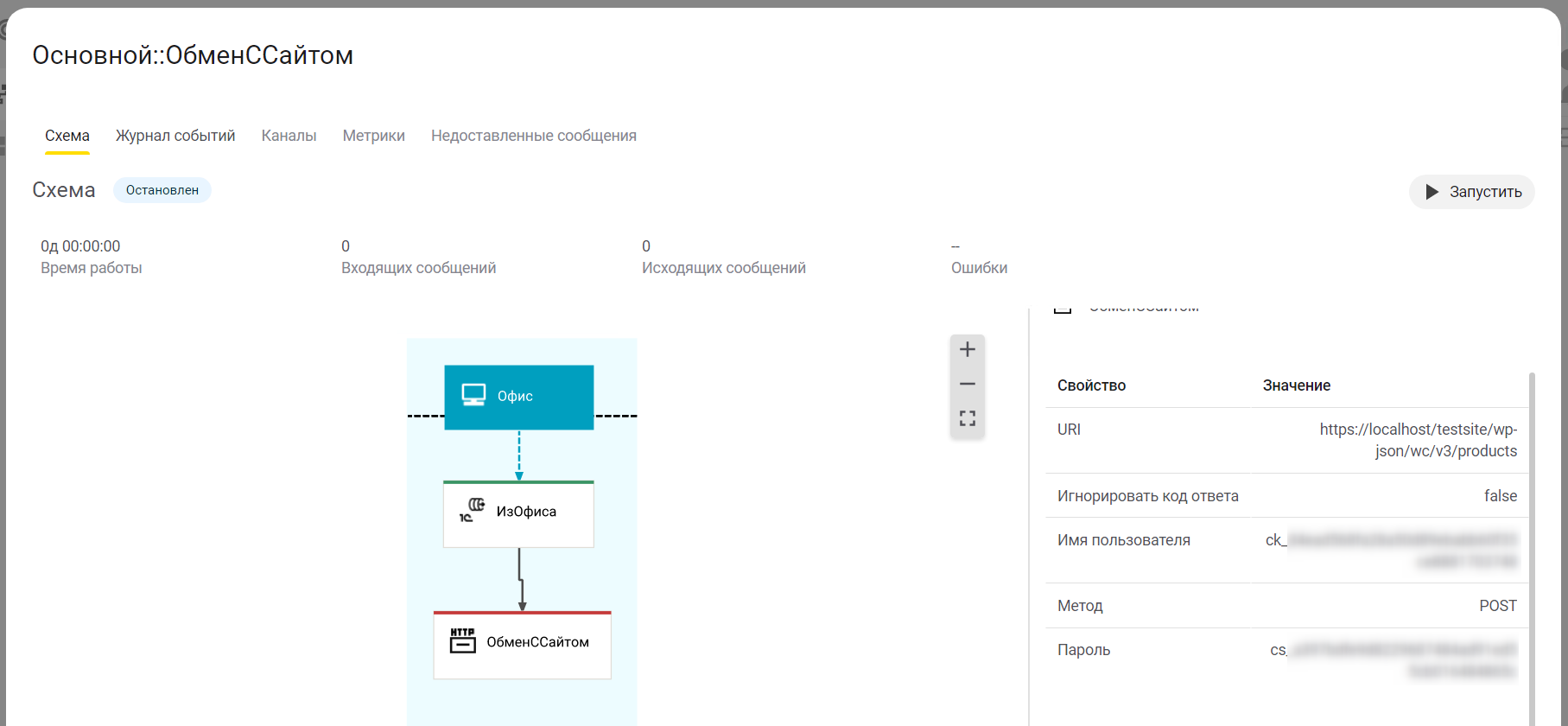Click the Имя пользователя property label

pyautogui.click(x=1124, y=540)
